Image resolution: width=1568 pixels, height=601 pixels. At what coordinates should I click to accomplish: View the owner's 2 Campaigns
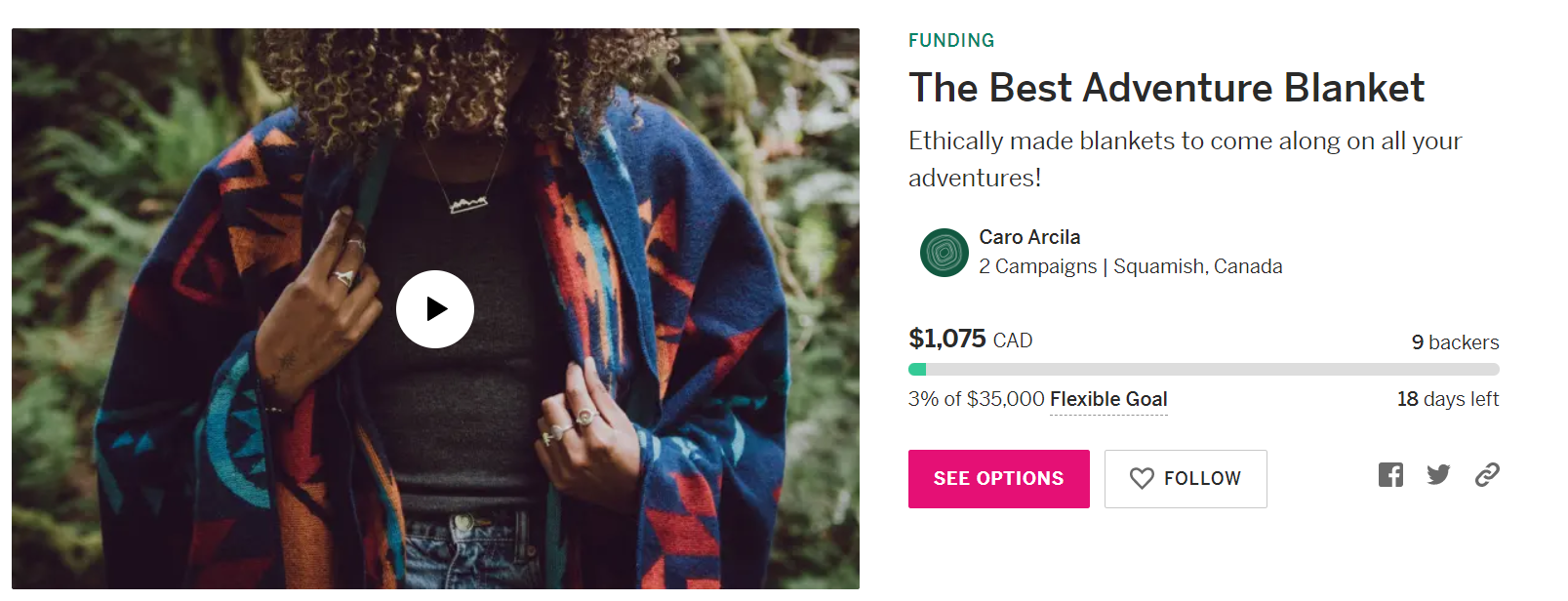(1037, 266)
